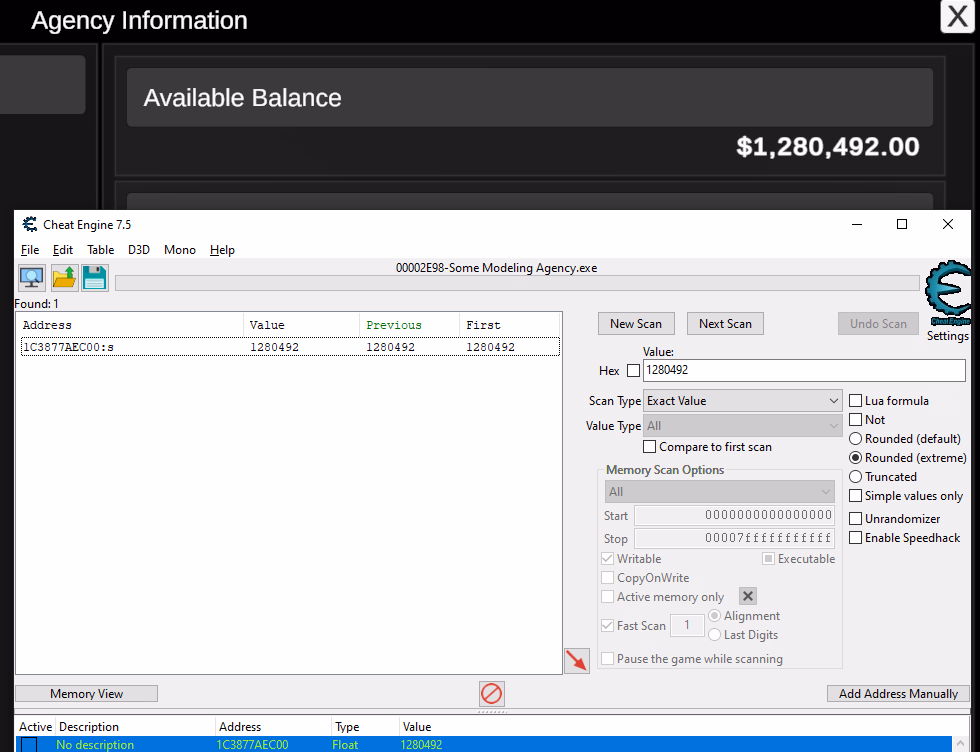Image resolution: width=980 pixels, height=752 pixels.
Task: Select the Alignment radio button
Action: [x=714, y=616]
